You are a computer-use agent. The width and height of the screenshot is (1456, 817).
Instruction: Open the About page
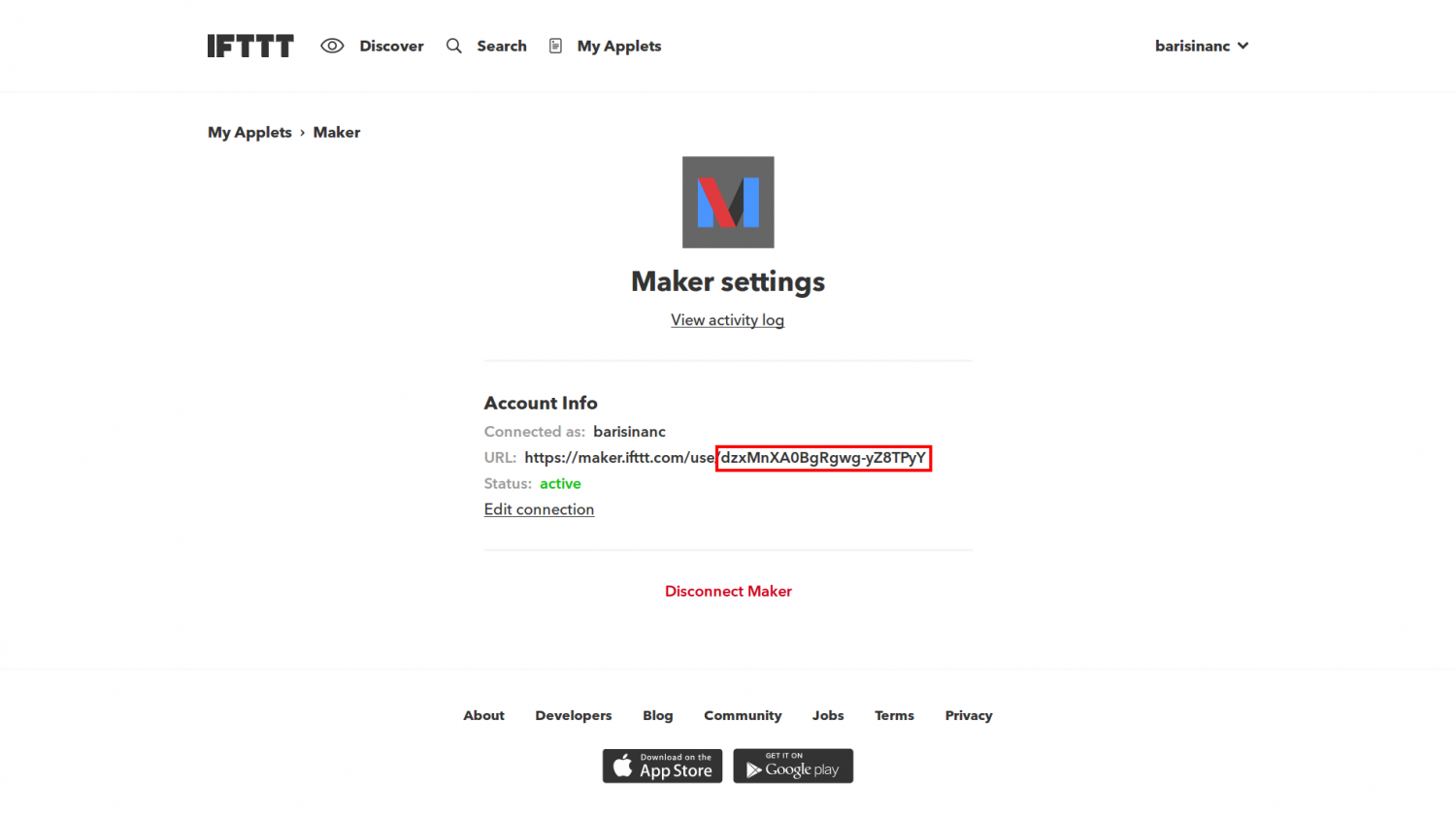click(483, 715)
